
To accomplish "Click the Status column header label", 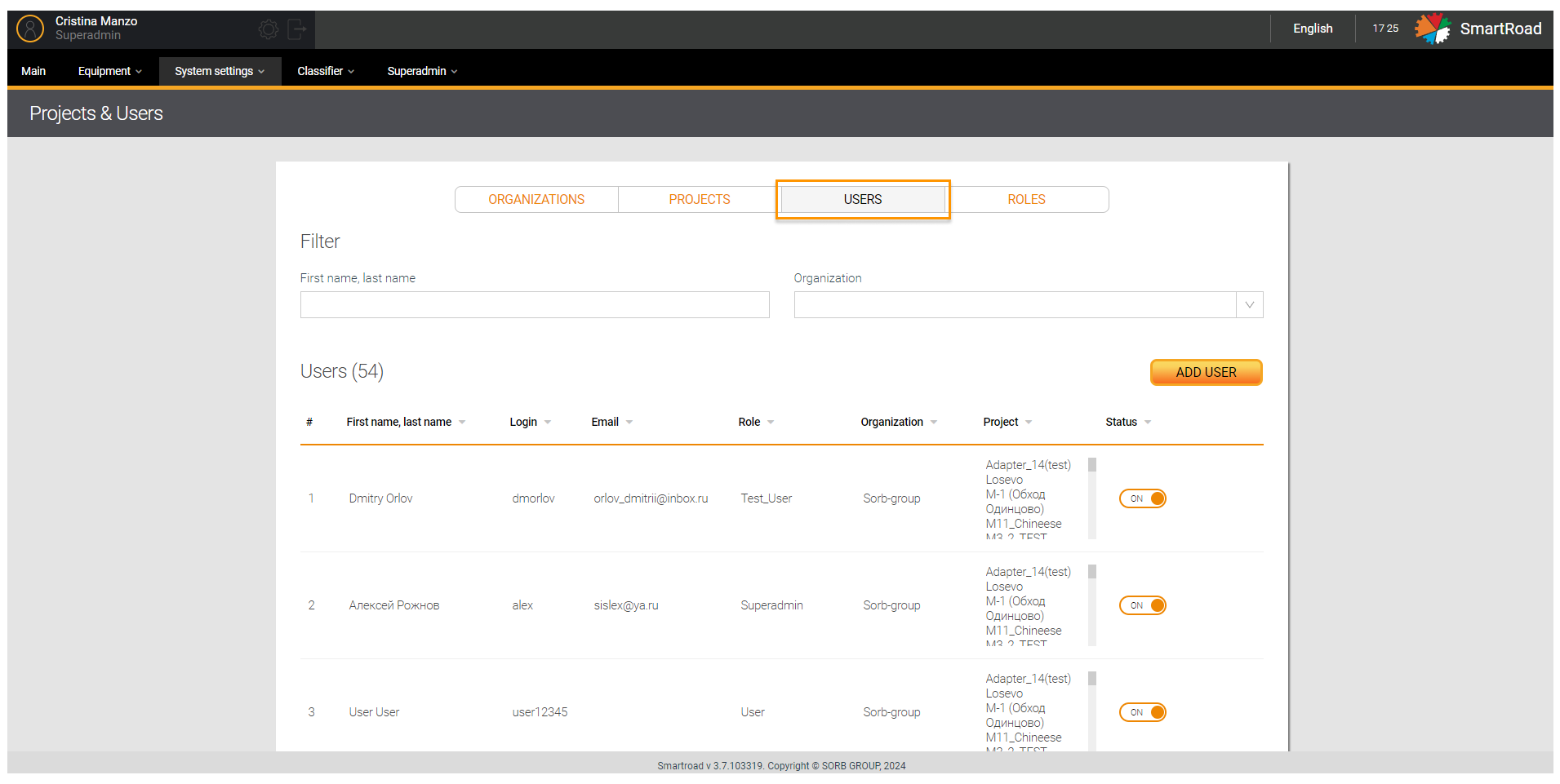I will click(1121, 423).
